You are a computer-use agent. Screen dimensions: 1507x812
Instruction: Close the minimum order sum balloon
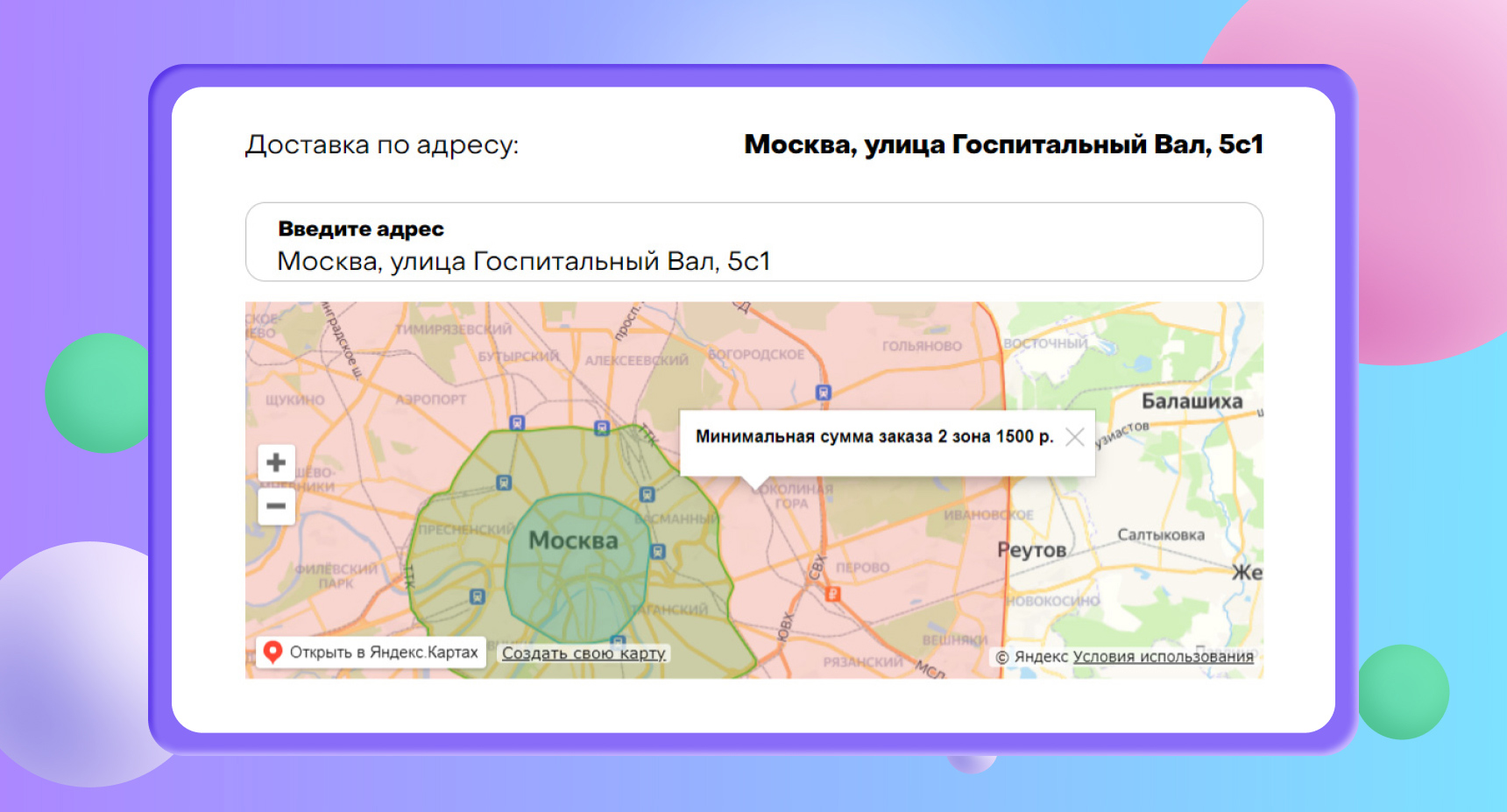pyautogui.click(x=1074, y=437)
